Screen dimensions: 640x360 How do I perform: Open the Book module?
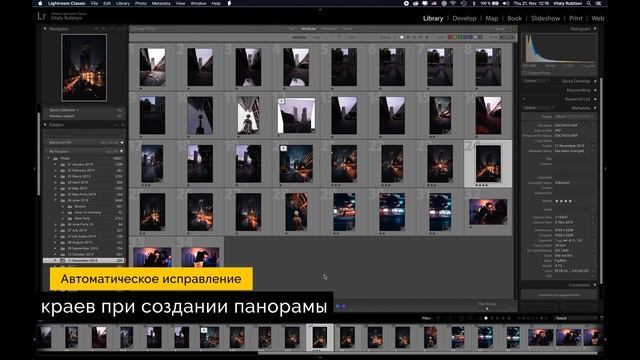(514, 18)
